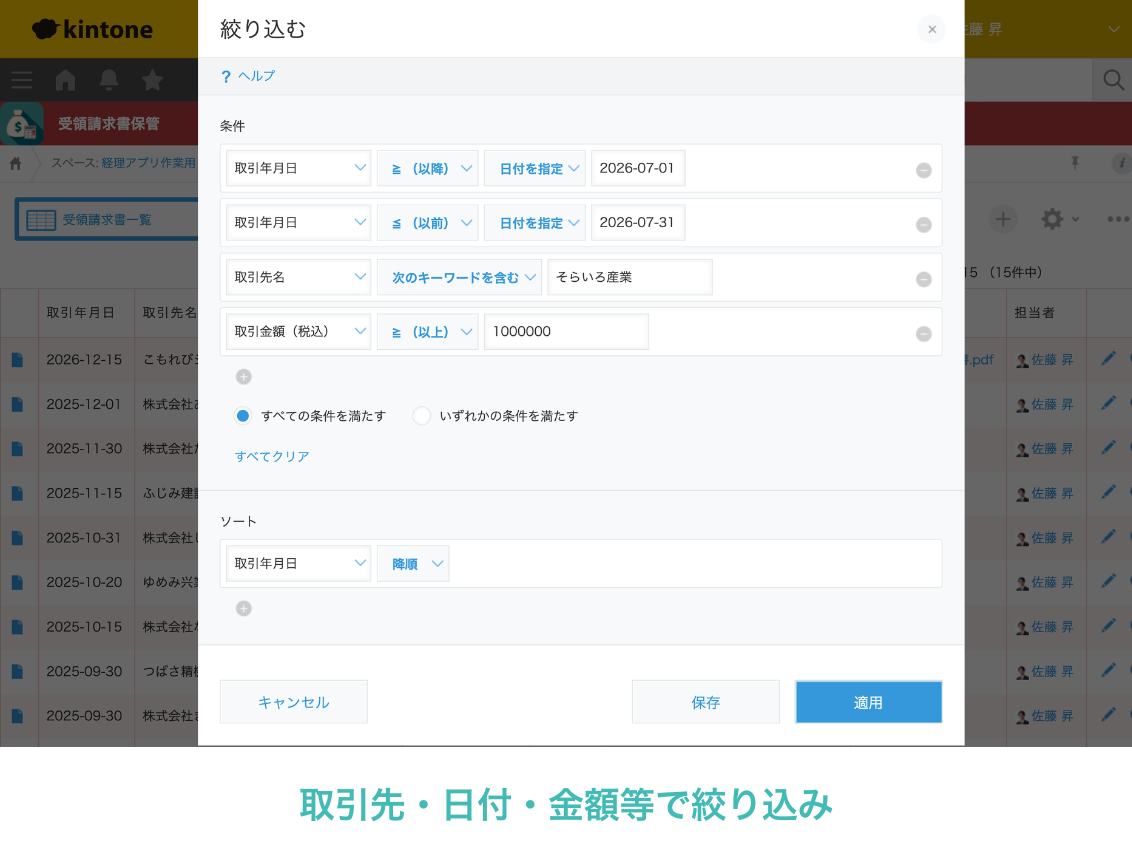
Task: Open record details for 2025-12-01 row
Action: [x=17, y=404]
